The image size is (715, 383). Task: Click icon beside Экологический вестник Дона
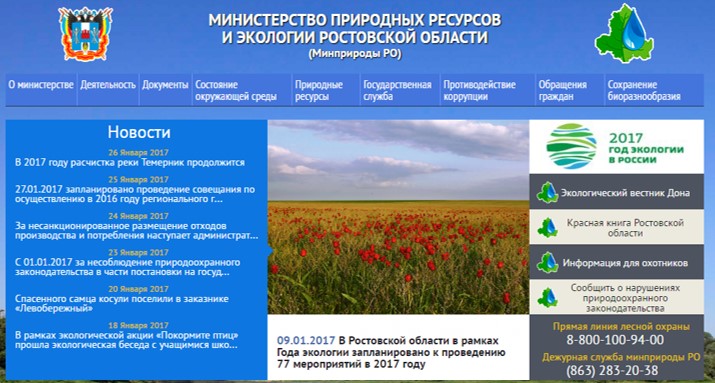(x=547, y=192)
